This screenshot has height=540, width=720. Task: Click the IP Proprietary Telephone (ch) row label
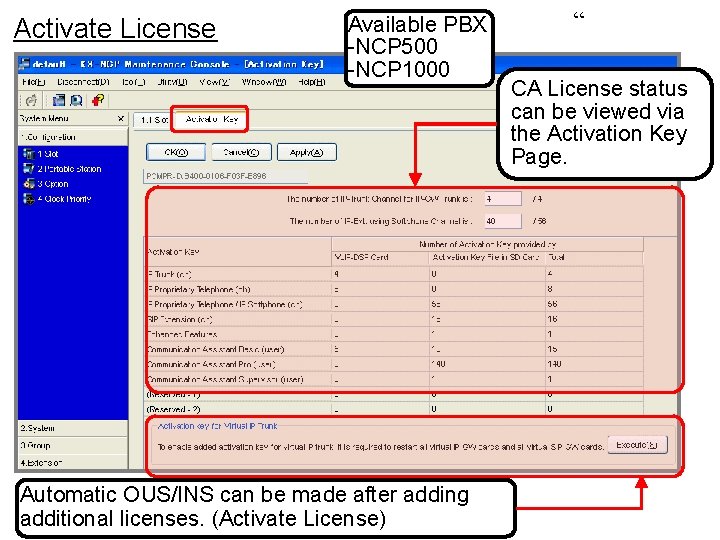tap(198, 289)
